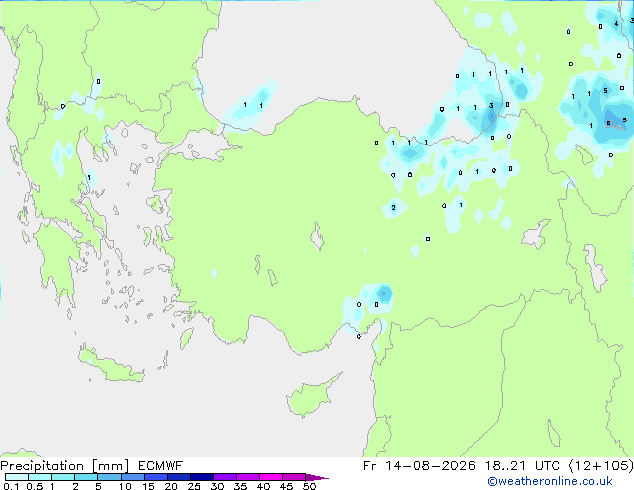The image size is (634, 490).
Task: Click the '2' legend scale label
Action: 75,486
